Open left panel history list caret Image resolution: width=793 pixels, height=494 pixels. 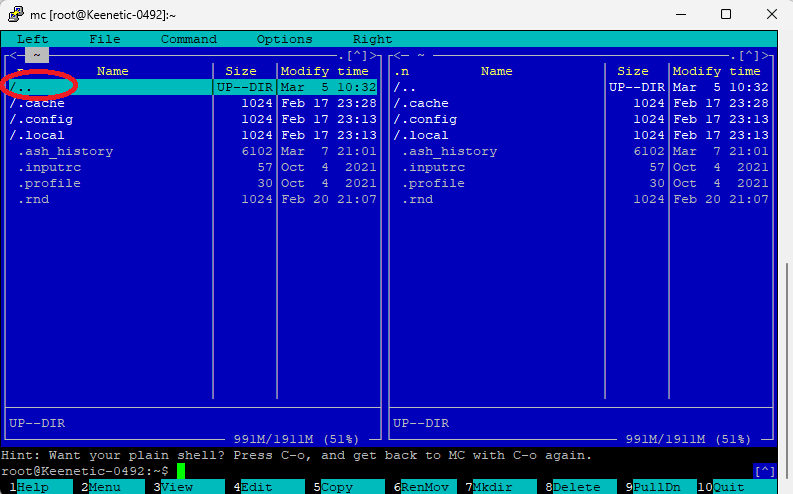tap(357, 55)
